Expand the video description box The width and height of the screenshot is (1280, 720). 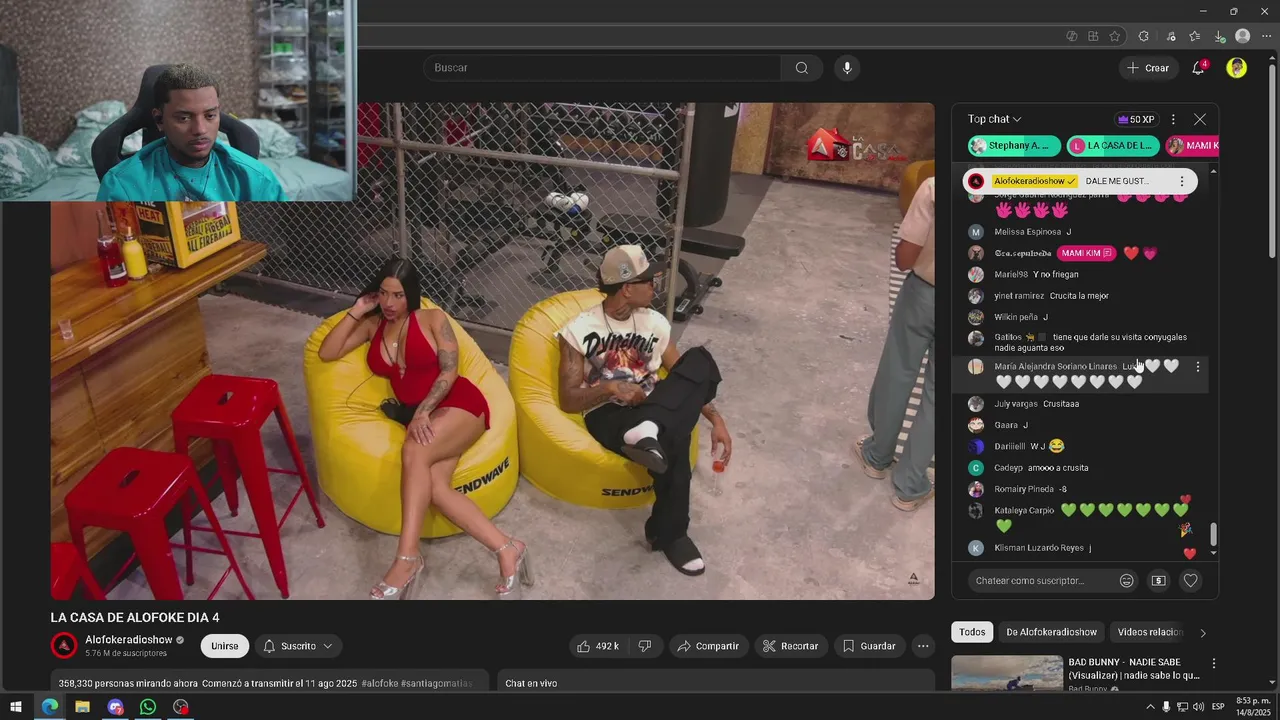coord(270,682)
